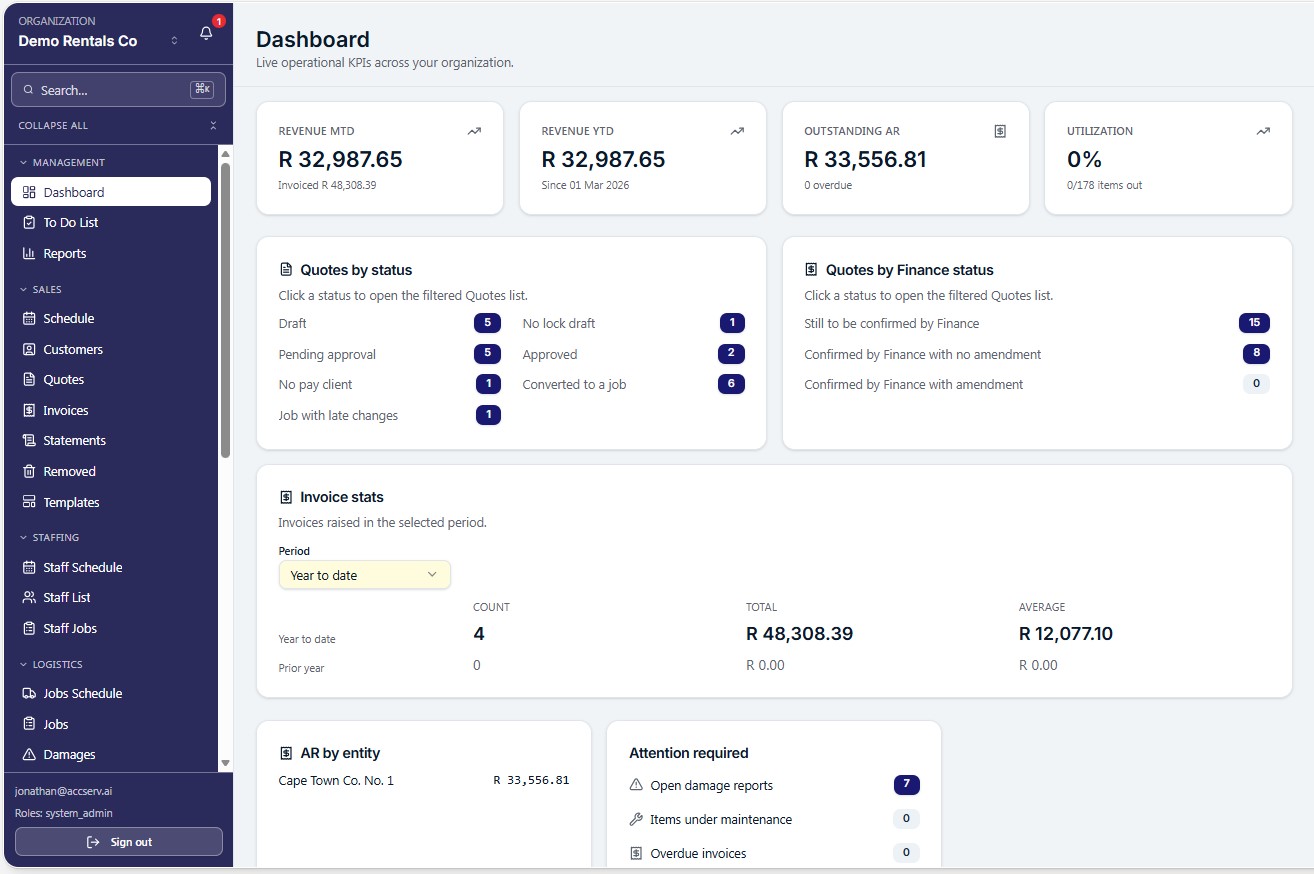Image resolution: width=1314 pixels, height=874 pixels.
Task: Click the trend icon on Revenue MTD card
Action: click(x=474, y=131)
